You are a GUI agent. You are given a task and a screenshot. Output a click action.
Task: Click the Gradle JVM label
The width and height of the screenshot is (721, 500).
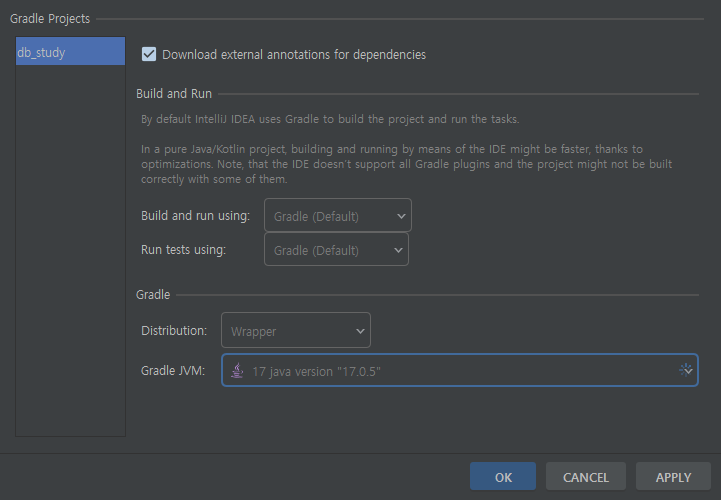(173, 371)
